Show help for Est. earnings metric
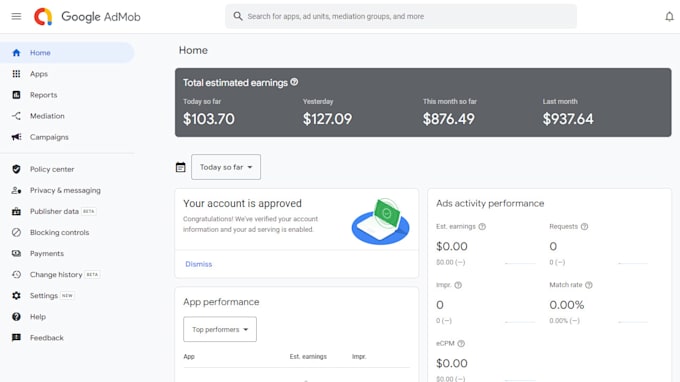Image resolution: width=680 pixels, height=382 pixels. pyautogui.click(x=482, y=227)
